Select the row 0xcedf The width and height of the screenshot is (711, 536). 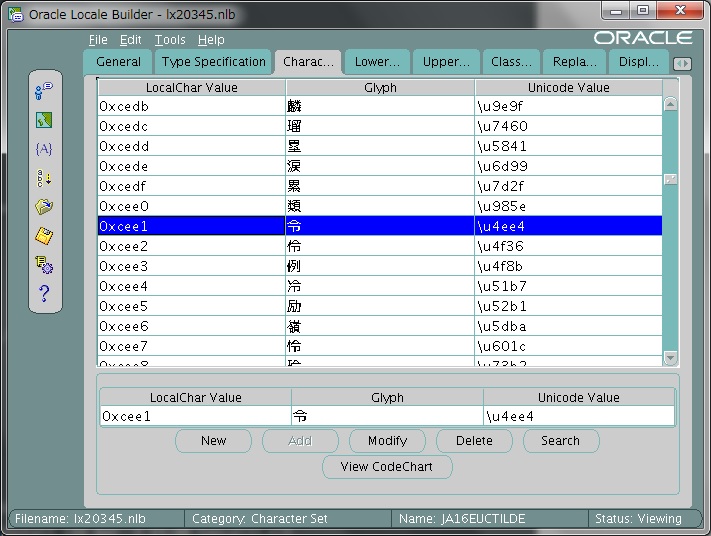point(380,186)
